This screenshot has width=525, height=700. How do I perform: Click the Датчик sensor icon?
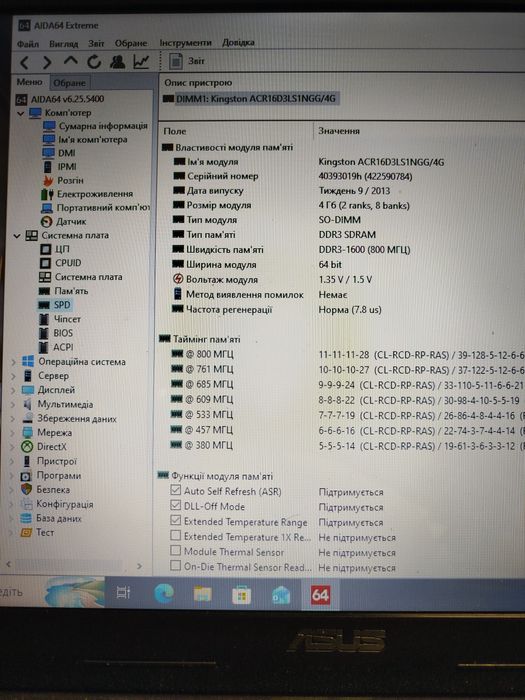pyautogui.click(x=46, y=222)
